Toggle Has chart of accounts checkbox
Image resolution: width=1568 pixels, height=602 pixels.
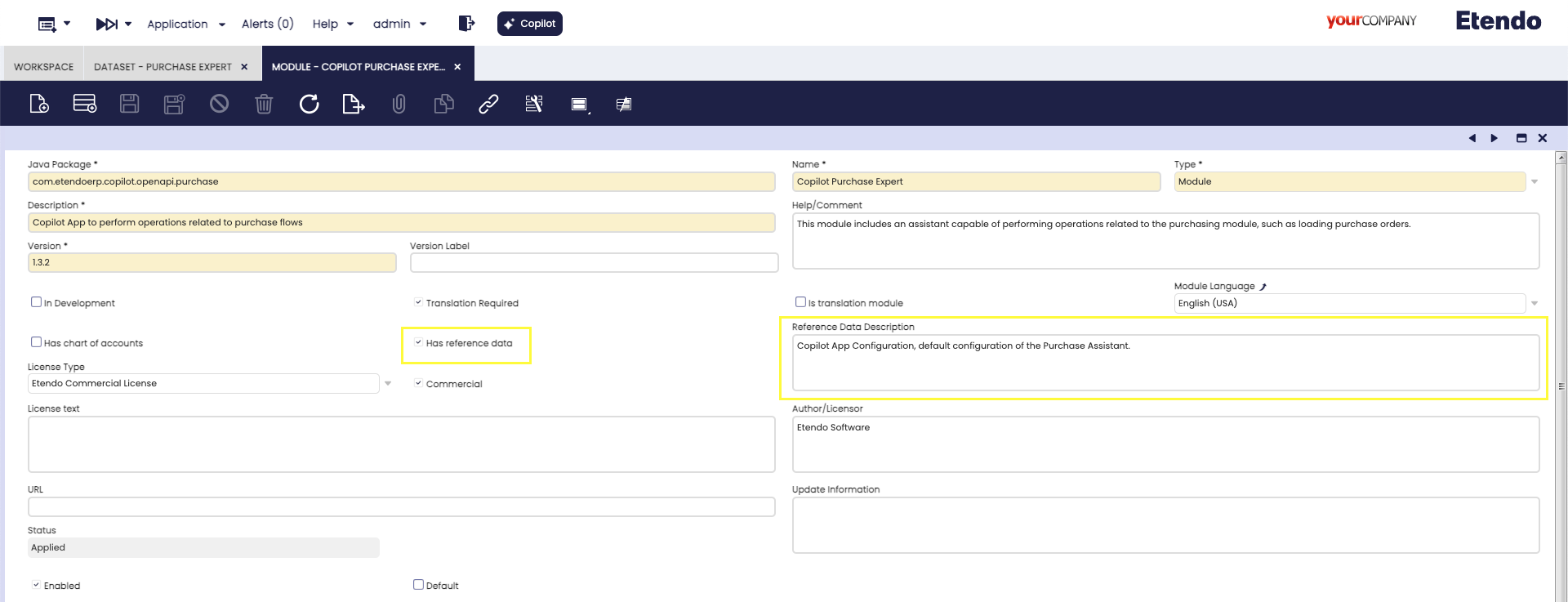pos(36,342)
